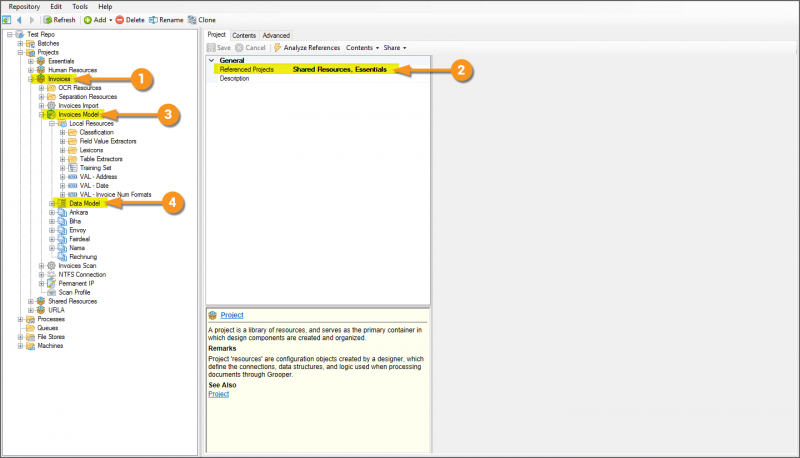Select the Lexicons folder
800x458 pixels.
click(x=91, y=150)
